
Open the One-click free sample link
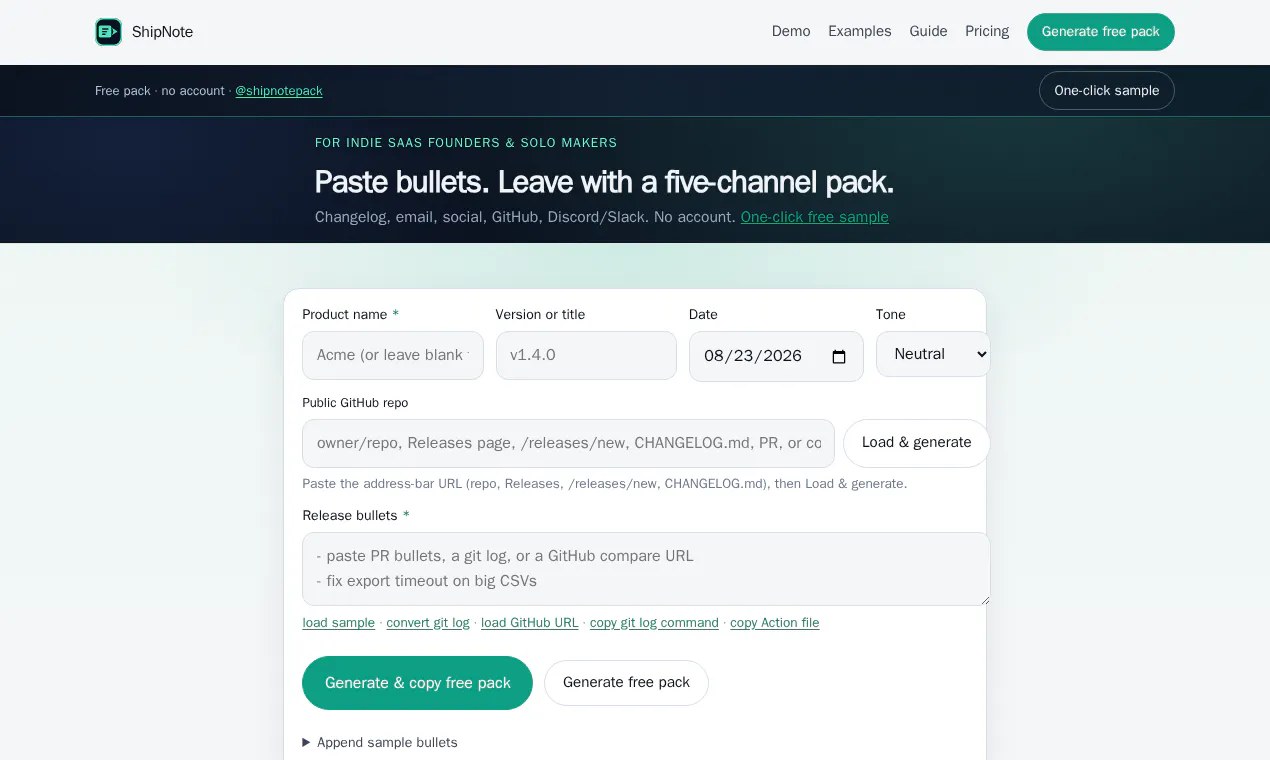tap(815, 217)
